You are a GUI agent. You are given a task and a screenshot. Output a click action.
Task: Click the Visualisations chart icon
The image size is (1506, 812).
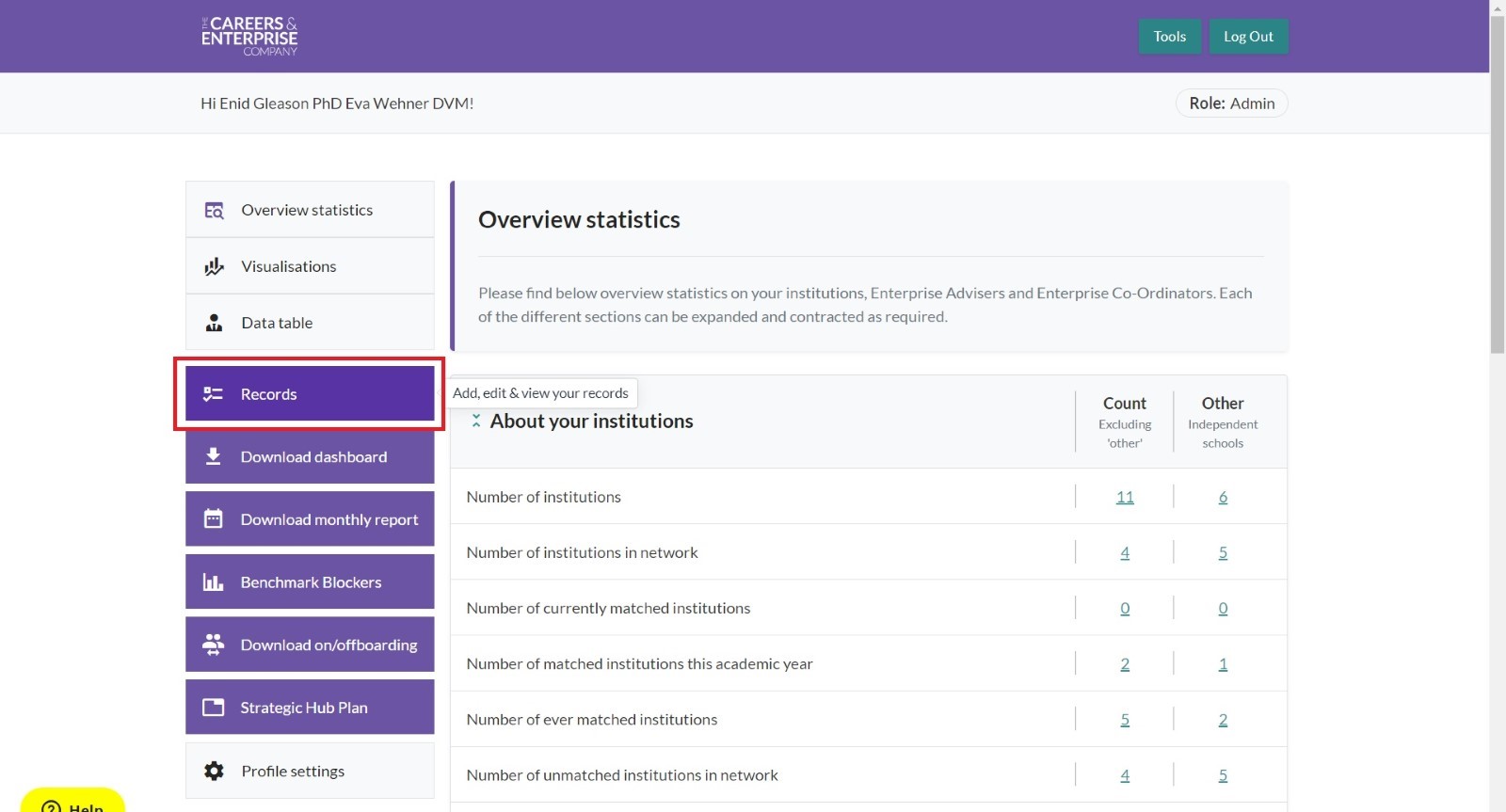[214, 267]
